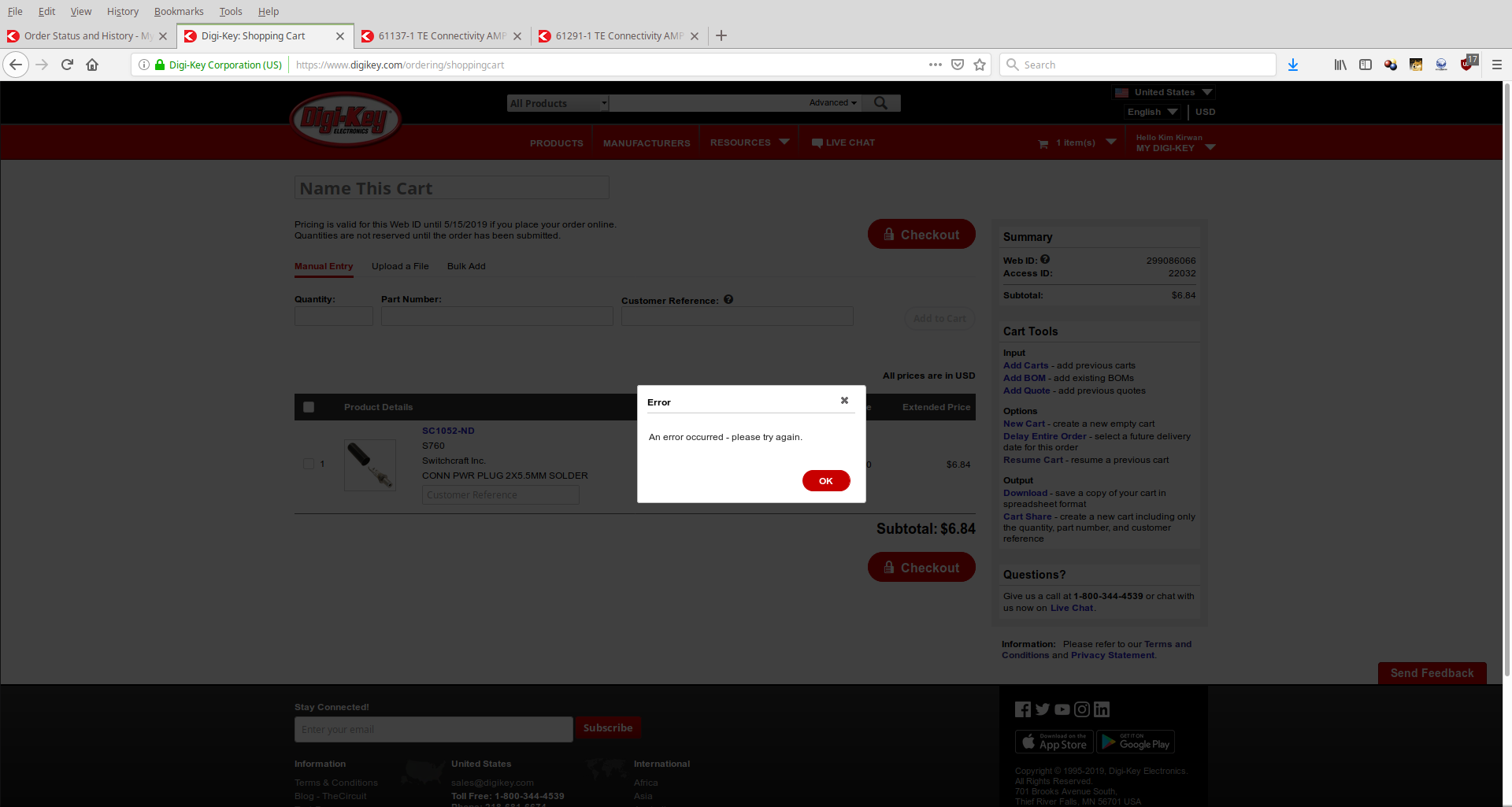Close the 61291-1 TE Connectivity tab
The image size is (1512, 807).
pos(695,36)
